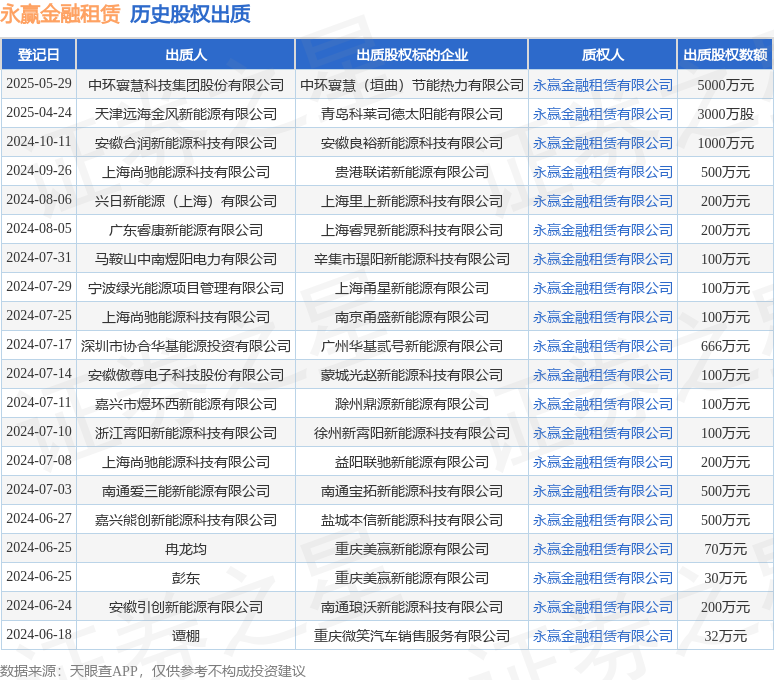Click the 质权人 column header
This screenshot has width=774, height=680.
[603, 54]
